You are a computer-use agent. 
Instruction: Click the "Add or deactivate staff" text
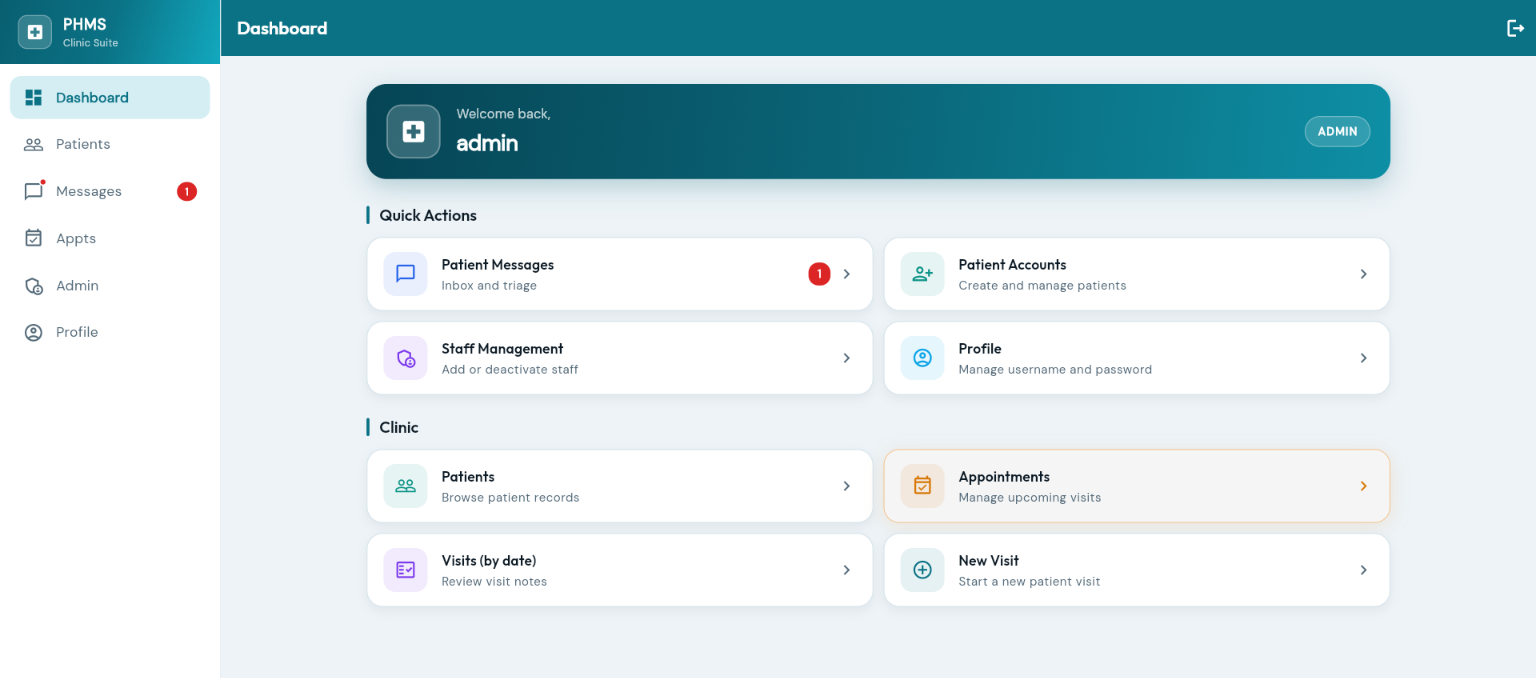(510, 369)
